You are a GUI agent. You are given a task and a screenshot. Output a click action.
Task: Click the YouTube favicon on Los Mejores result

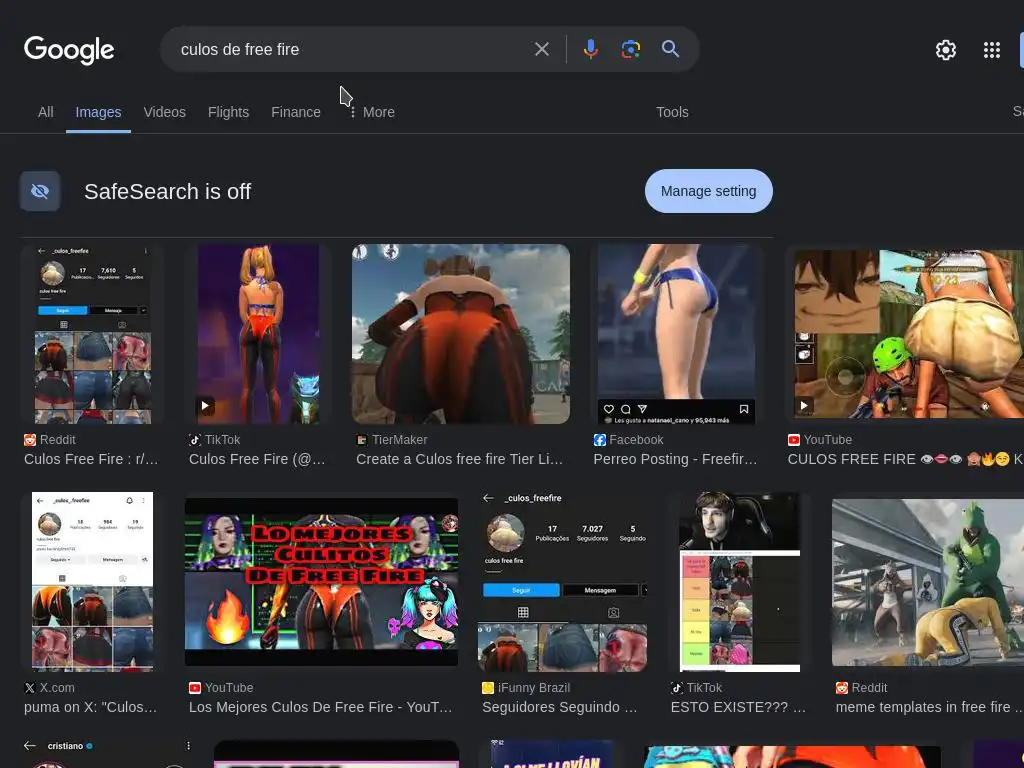point(195,688)
